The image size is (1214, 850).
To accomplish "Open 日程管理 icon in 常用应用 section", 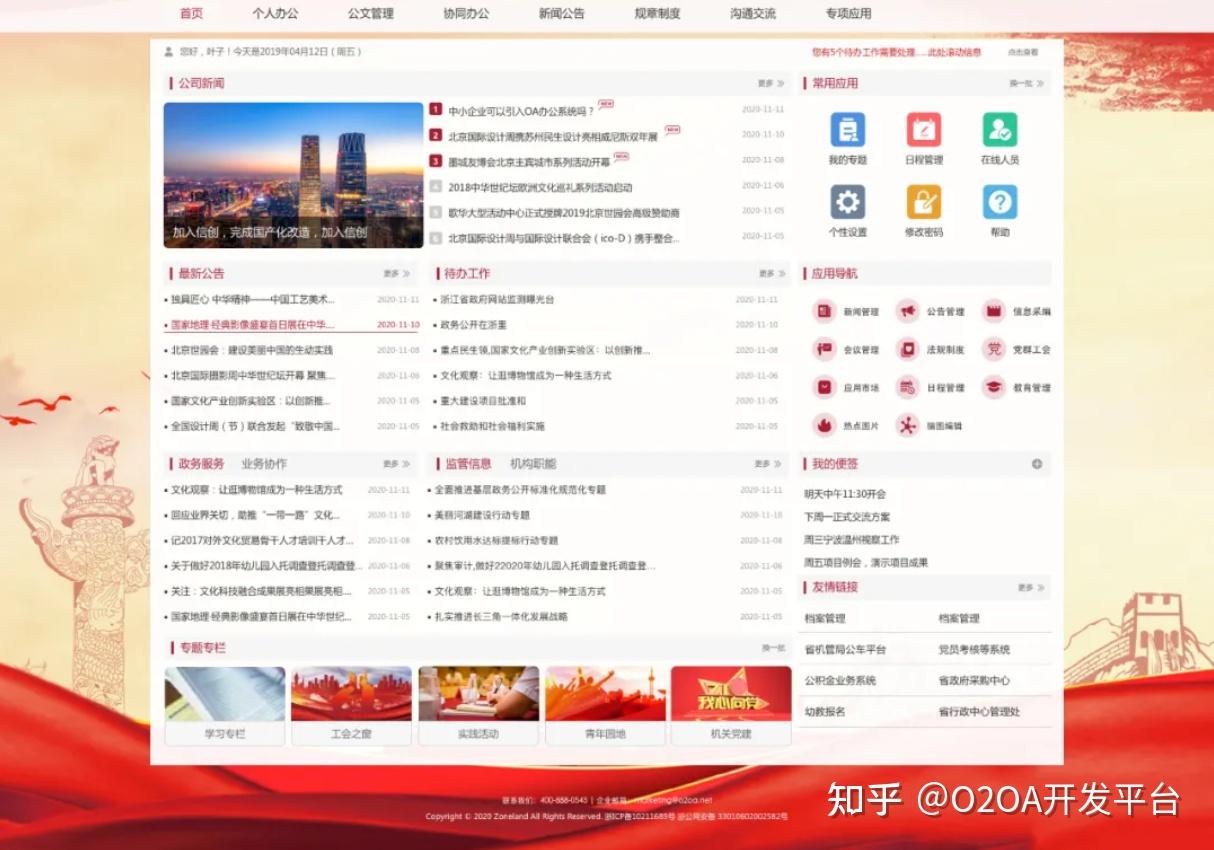I will [923, 130].
